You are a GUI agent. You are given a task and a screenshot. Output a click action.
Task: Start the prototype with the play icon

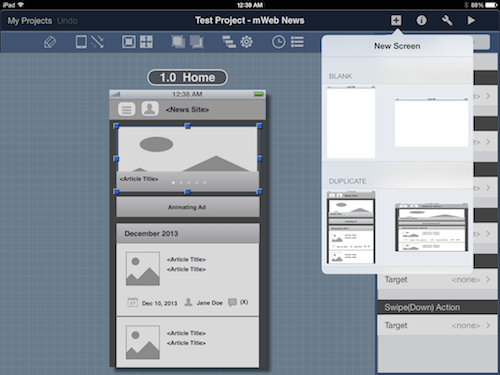coord(471,21)
